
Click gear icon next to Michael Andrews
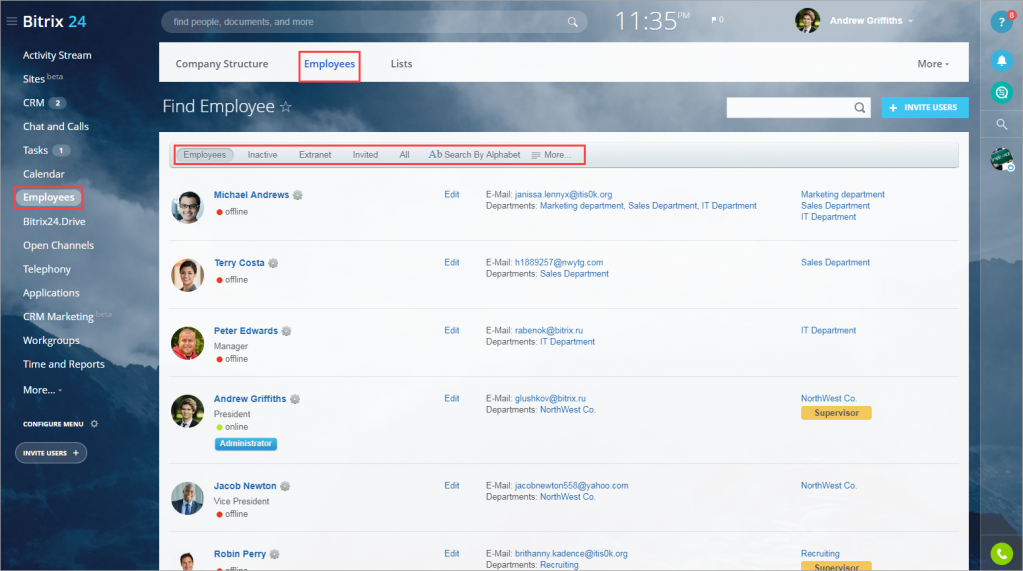point(298,195)
